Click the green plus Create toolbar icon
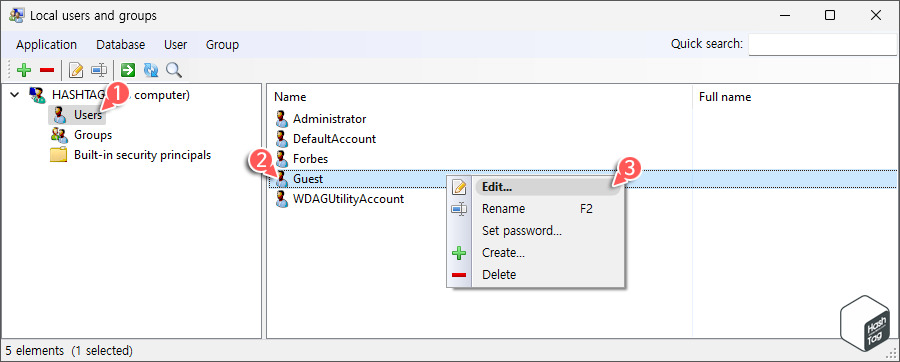The image size is (900, 362). [x=24, y=71]
